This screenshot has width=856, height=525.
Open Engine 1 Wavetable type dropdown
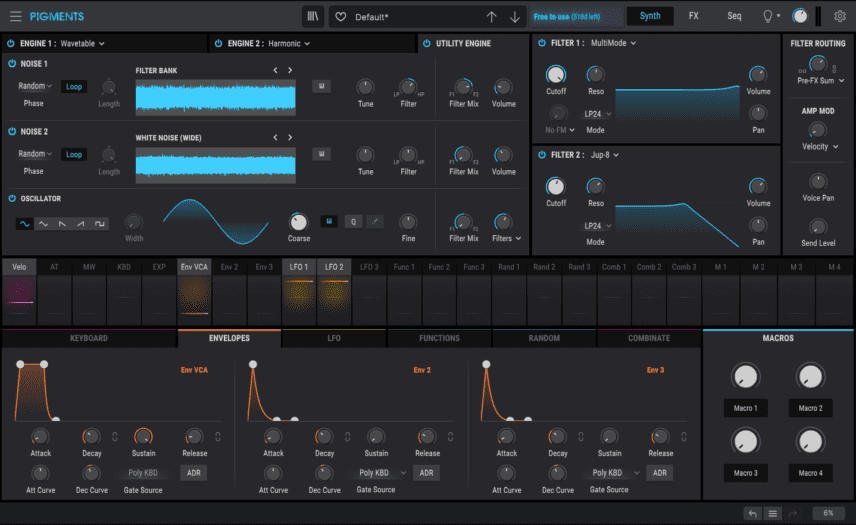coord(82,43)
